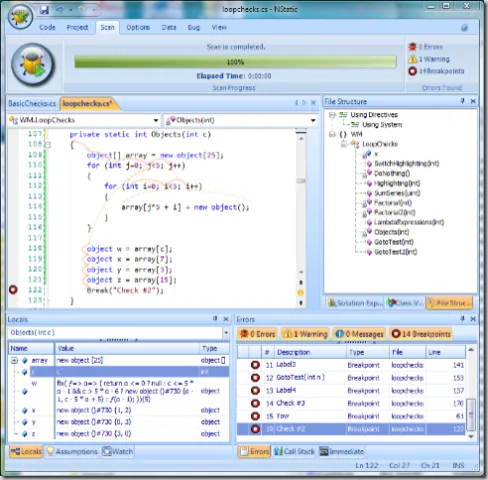488x480 pixels.
Task: Select the GotoTest(int) node in File Structure
Action: coord(394,242)
